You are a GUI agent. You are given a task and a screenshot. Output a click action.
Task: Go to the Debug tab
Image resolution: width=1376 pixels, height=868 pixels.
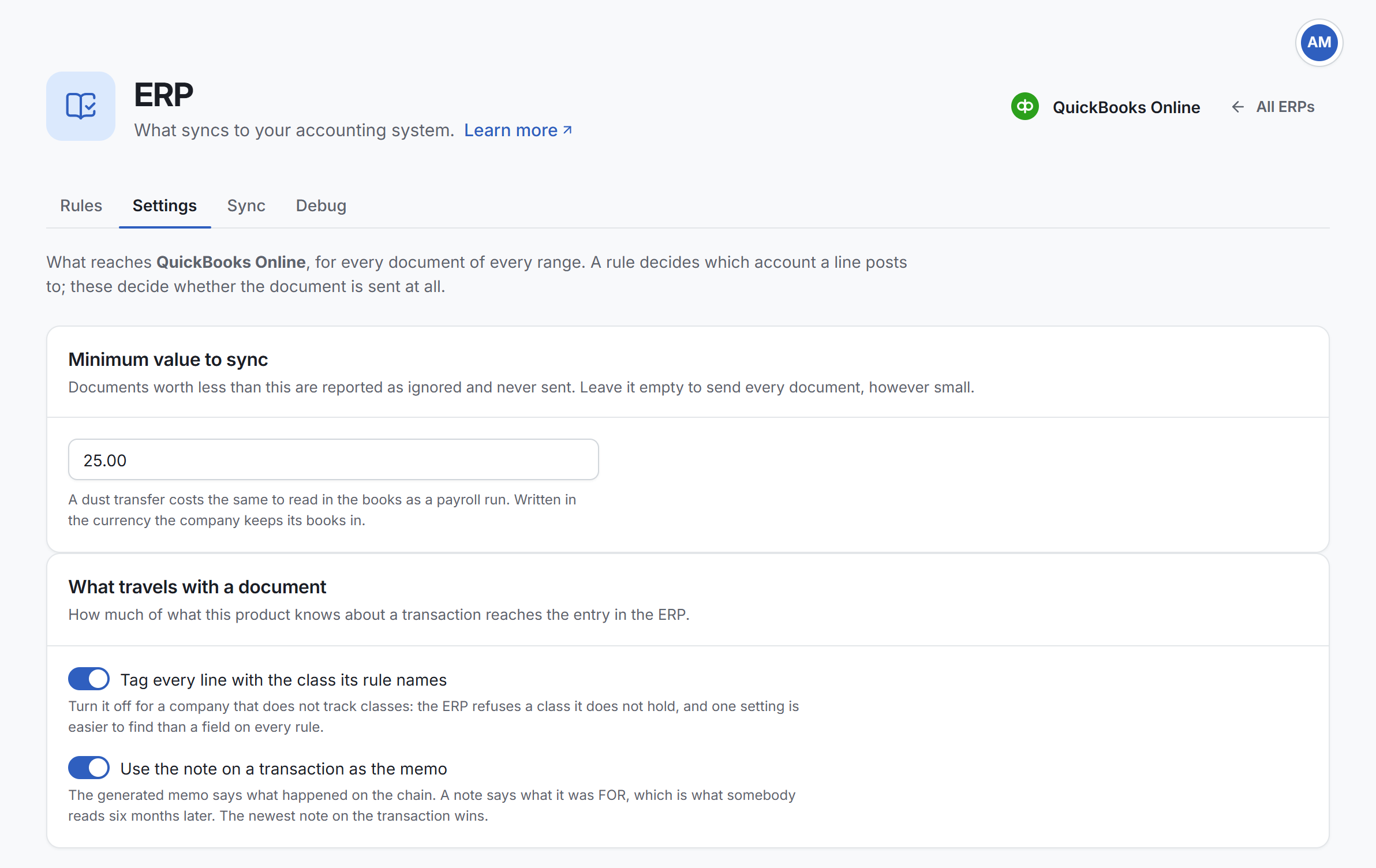pyautogui.click(x=321, y=205)
